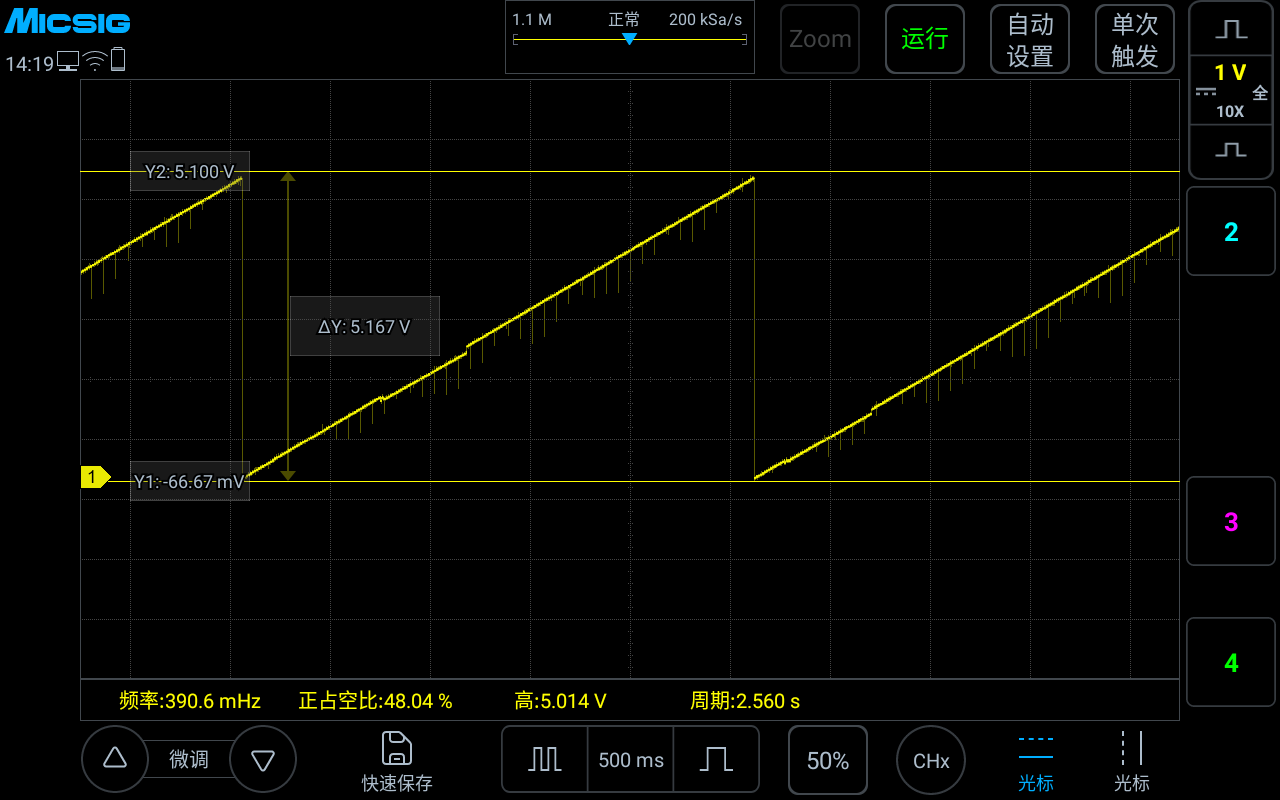Screen dimensions: 1280x800
Task: Open the CHx channel selector
Action: click(x=930, y=760)
